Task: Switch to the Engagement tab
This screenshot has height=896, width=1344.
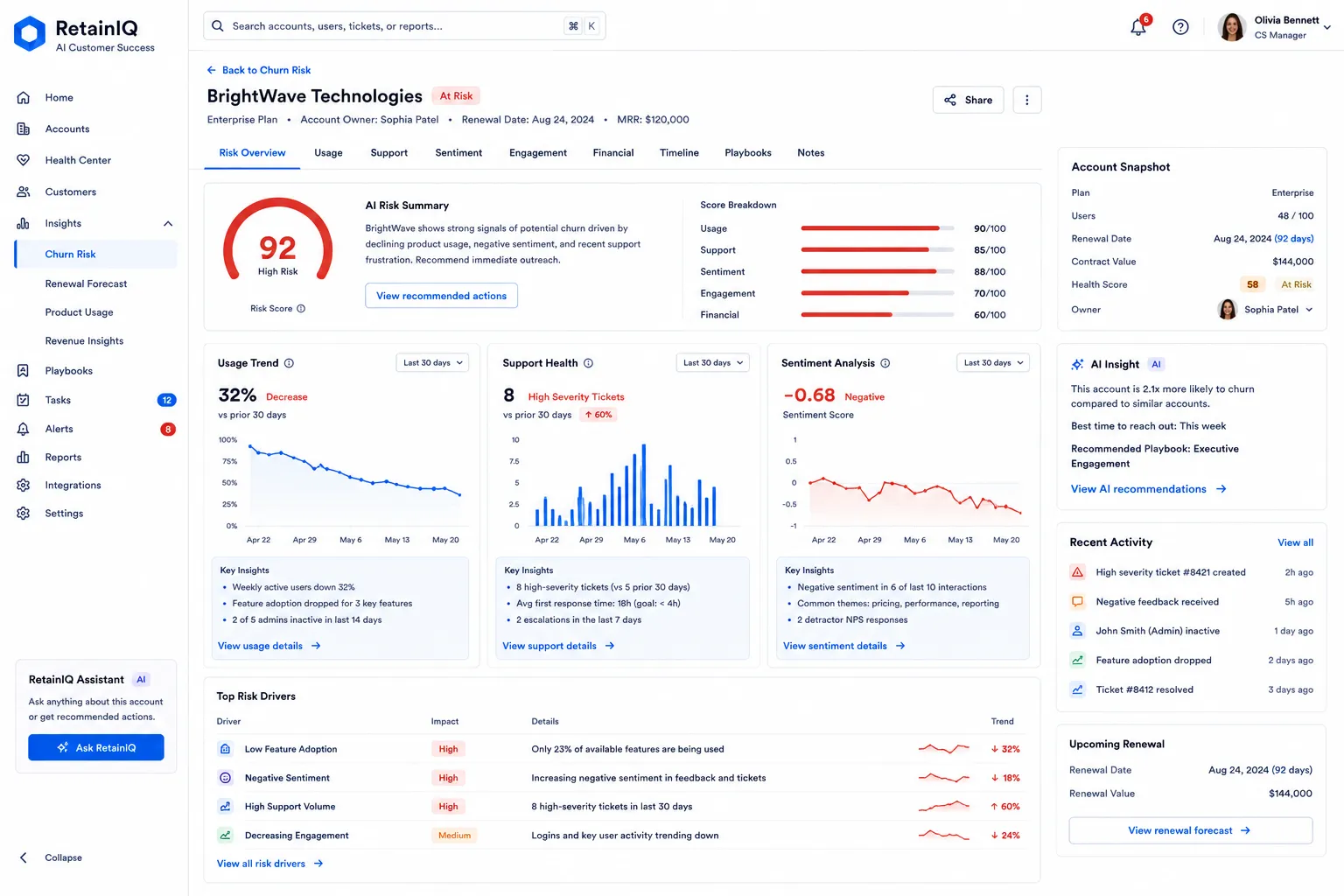Action: coord(538,153)
